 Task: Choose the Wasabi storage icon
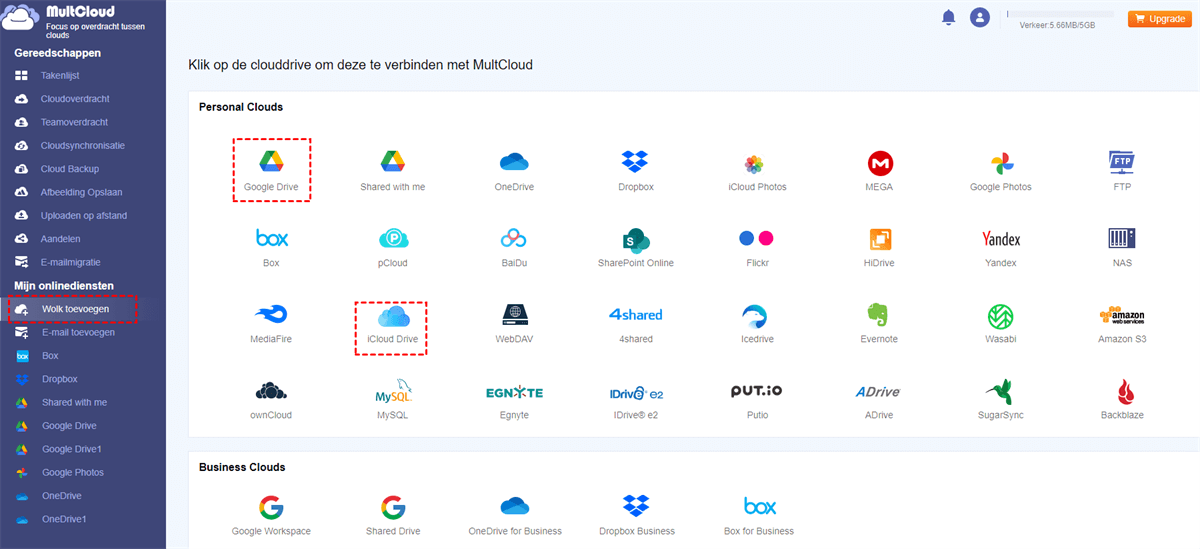tap(1001, 315)
